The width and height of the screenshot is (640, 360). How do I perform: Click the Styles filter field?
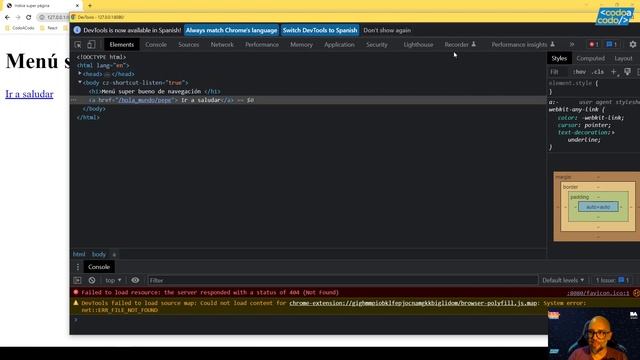[x=558, y=72]
